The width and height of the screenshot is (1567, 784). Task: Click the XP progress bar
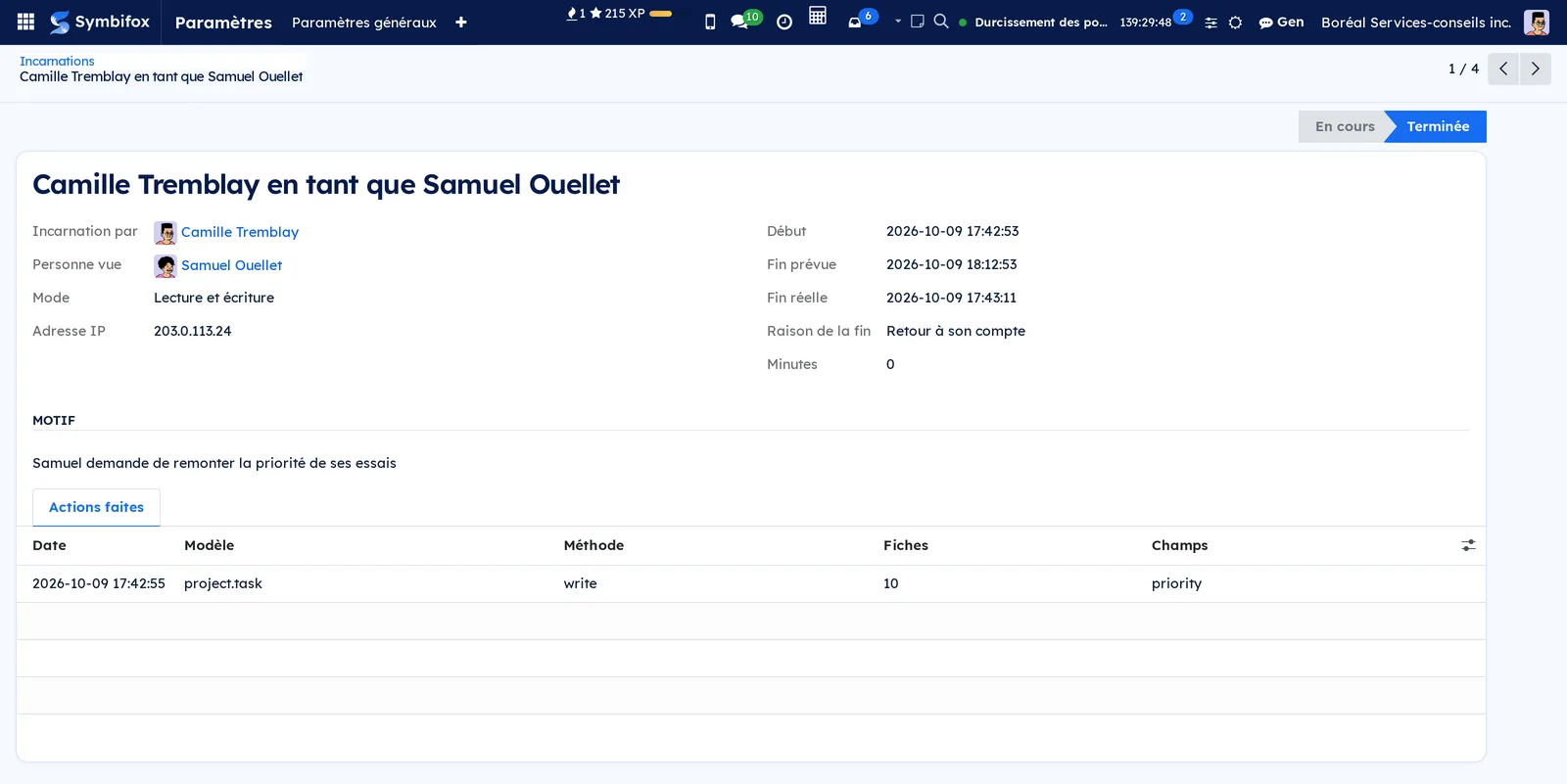click(x=661, y=14)
